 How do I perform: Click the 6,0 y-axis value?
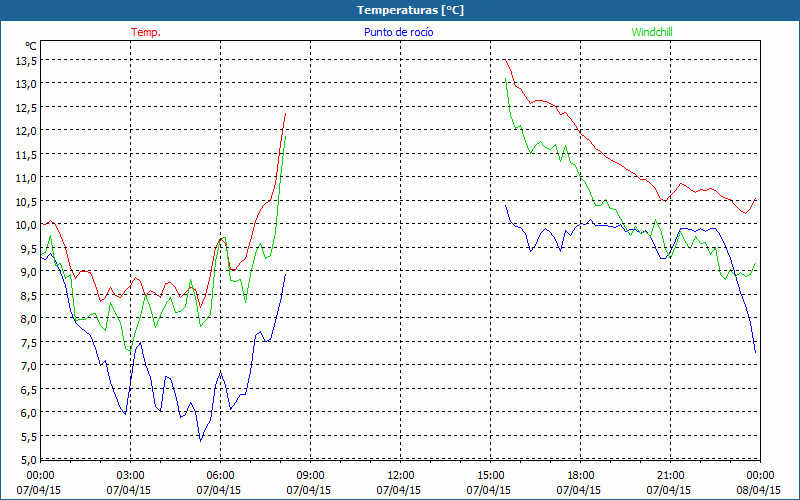29,413
